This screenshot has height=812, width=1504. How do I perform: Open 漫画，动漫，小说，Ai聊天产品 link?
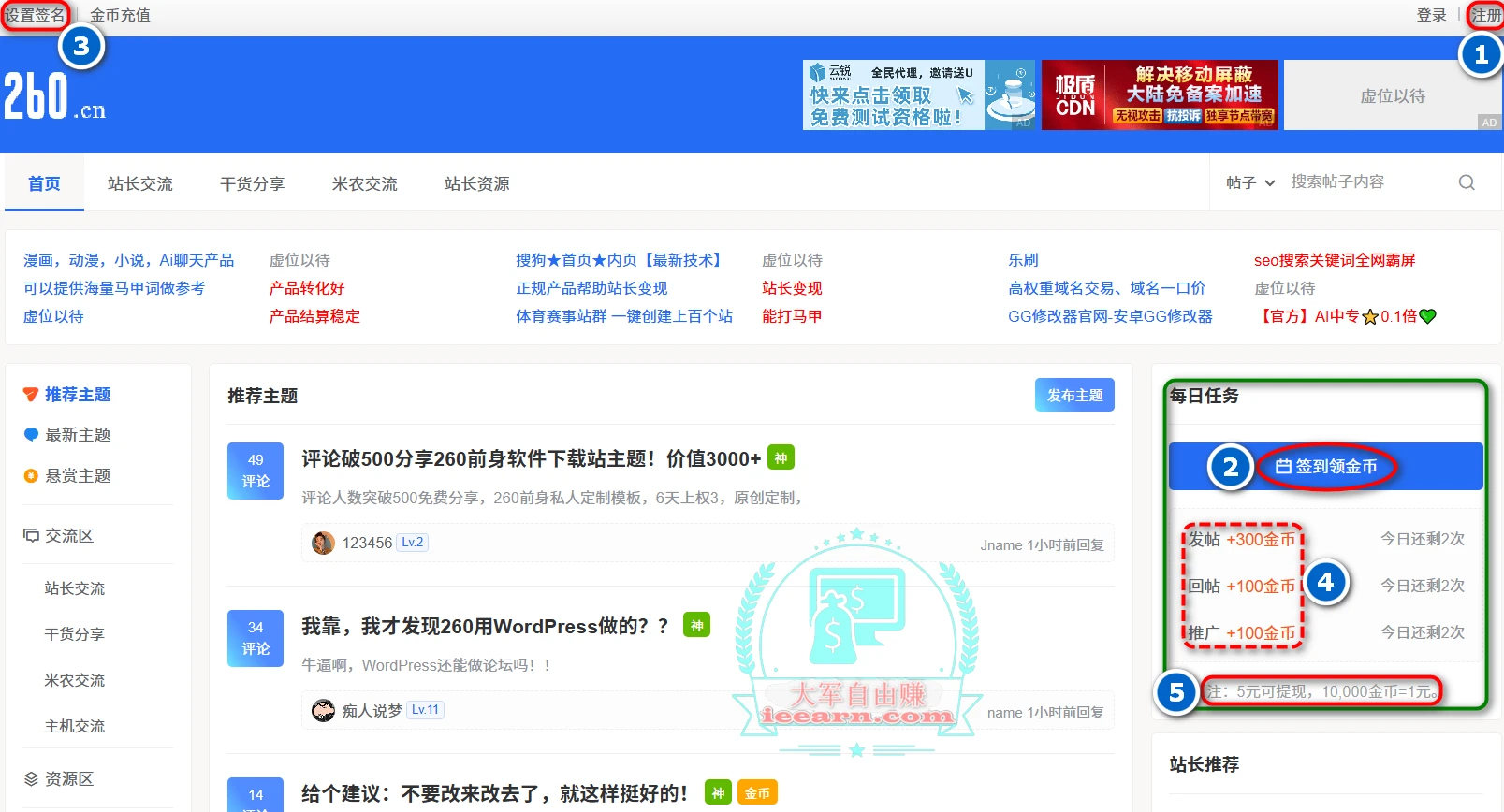[x=128, y=260]
